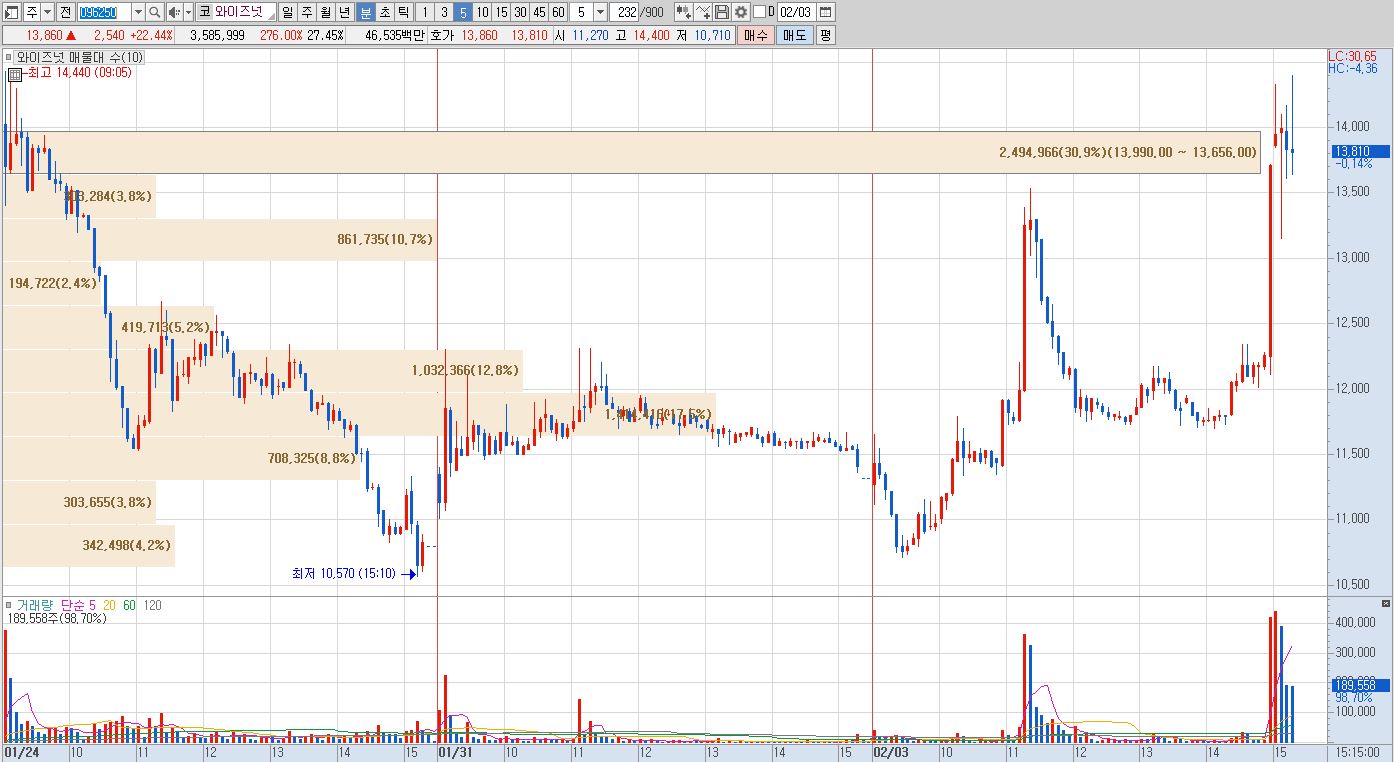Select 틱 tick chart period
Image resolution: width=1394 pixels, height=762 pixels.
pos(402,12)
